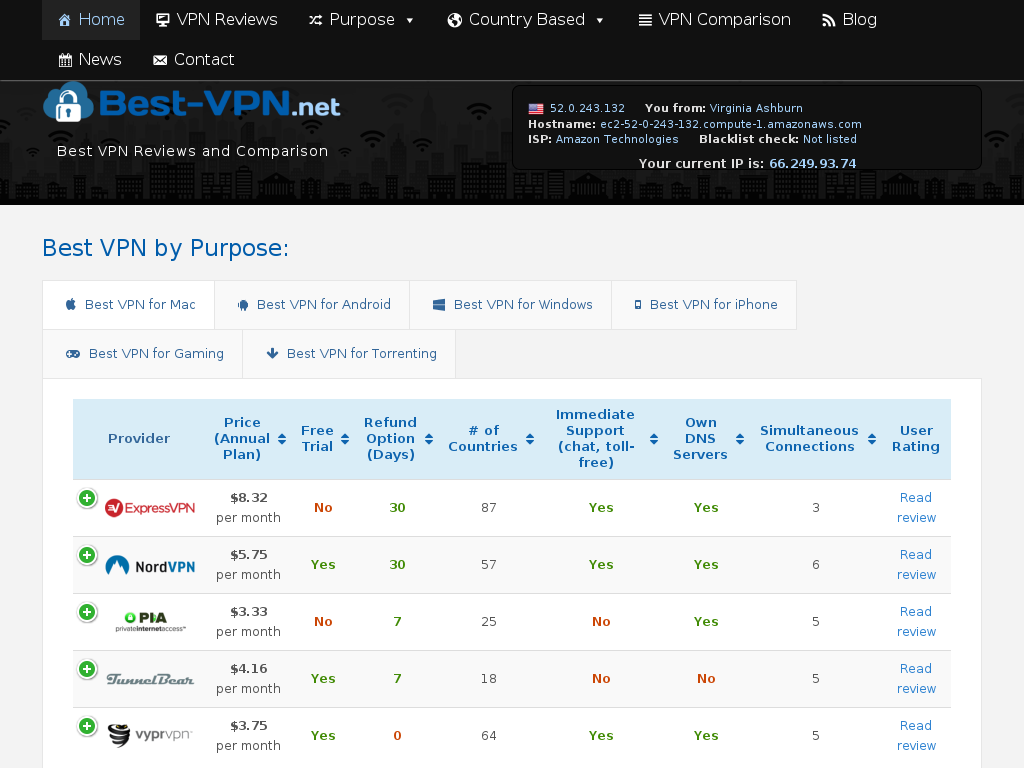1024x768 pixels.
Task: Switch to Best VPN for Mac tab
Action: pyautogui.click(x=129, y=305)
